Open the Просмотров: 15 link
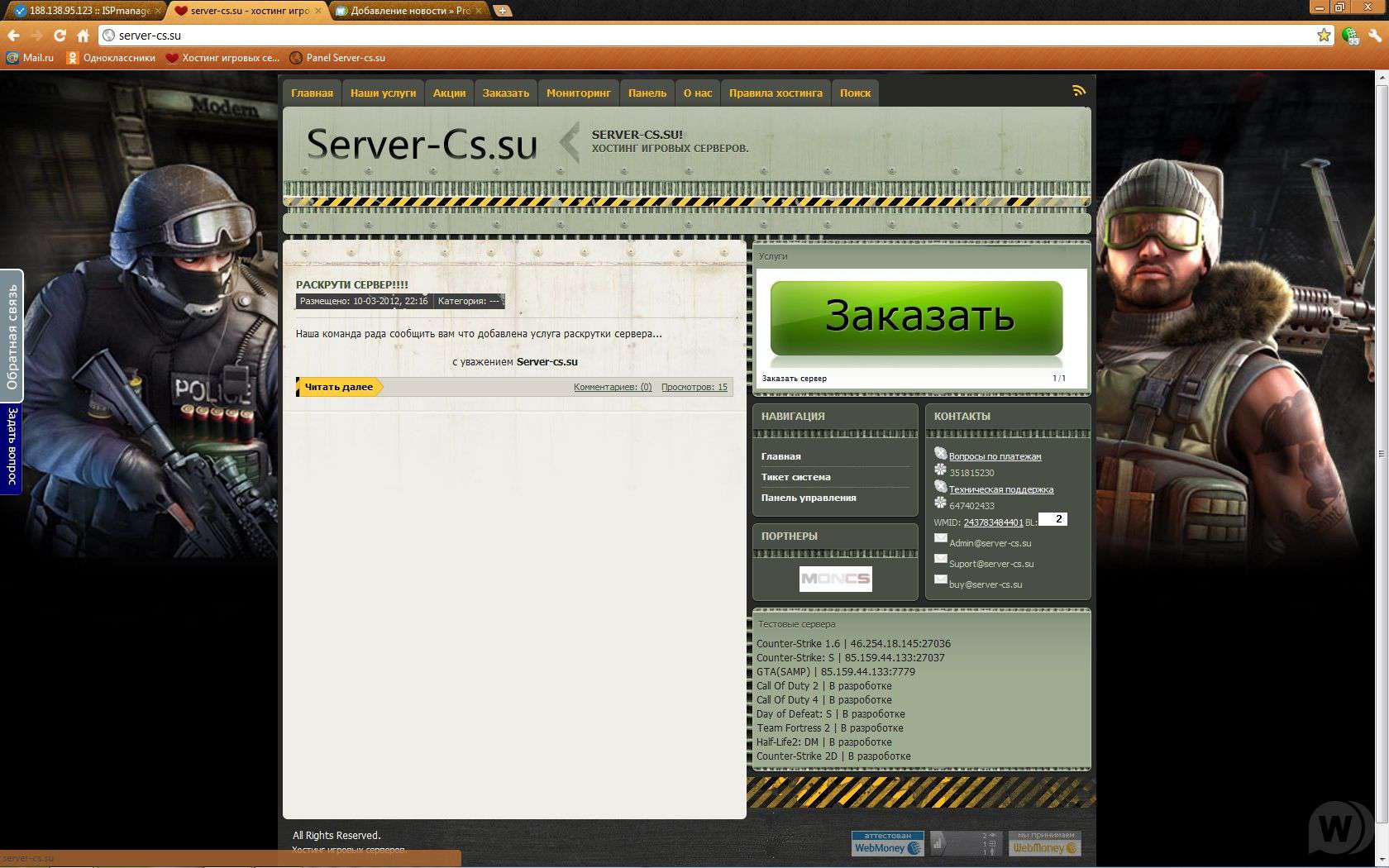1389x868 pixels. [x=694, y=387]
